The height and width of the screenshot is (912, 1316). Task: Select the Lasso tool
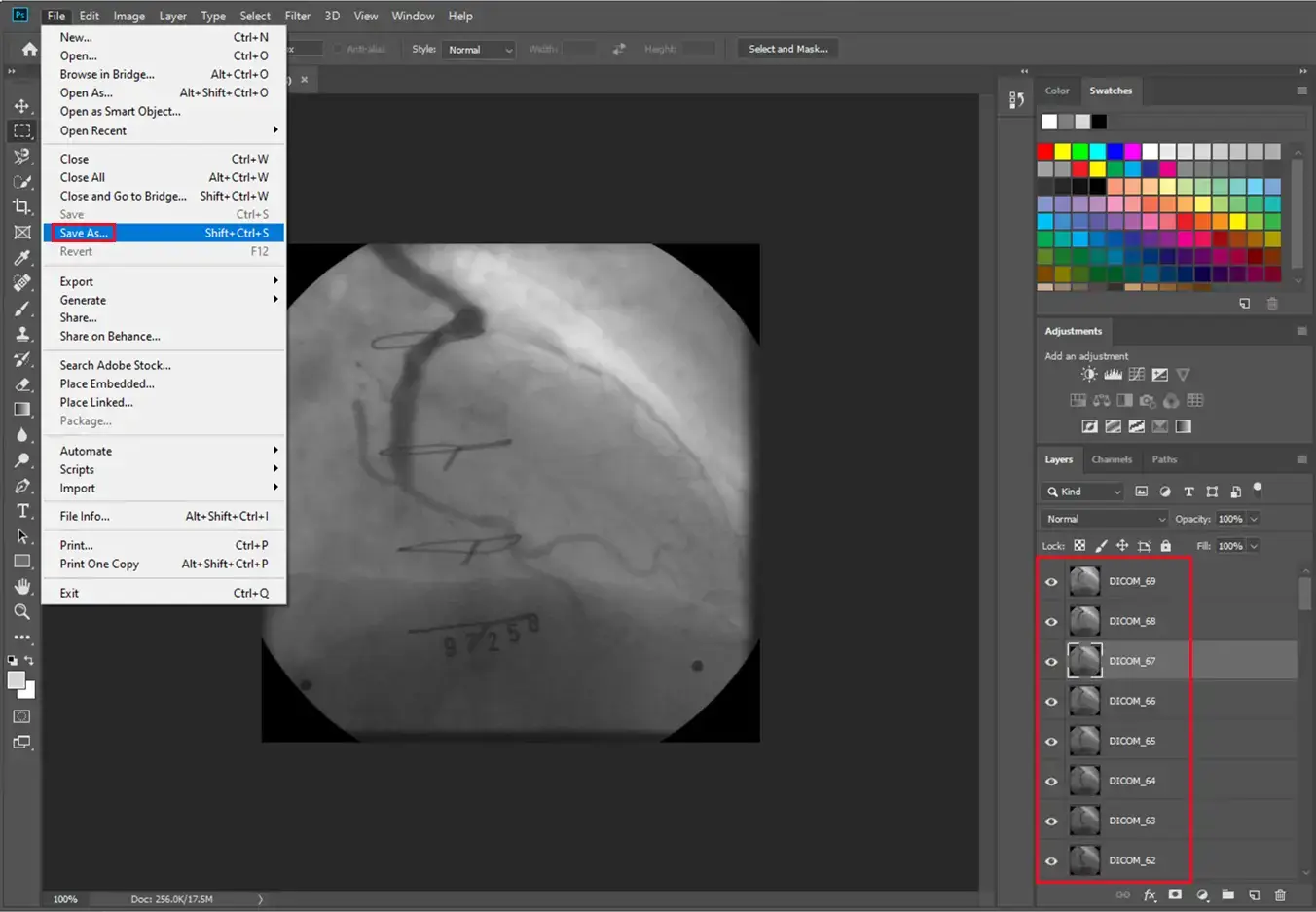coord(21,156)
